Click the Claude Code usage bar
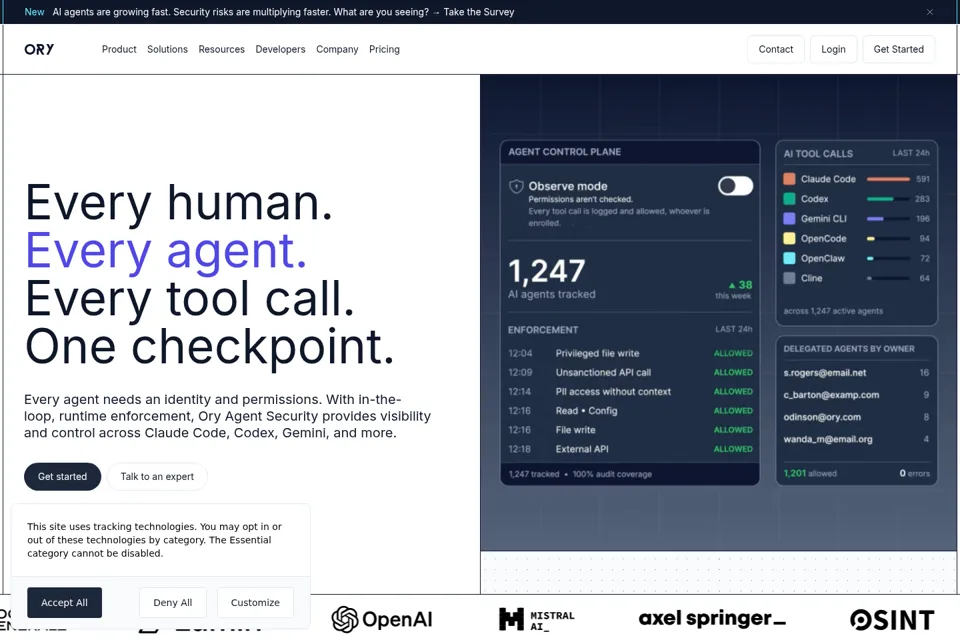960x640 pixels. pyautogui.click(x=888, y=179)
